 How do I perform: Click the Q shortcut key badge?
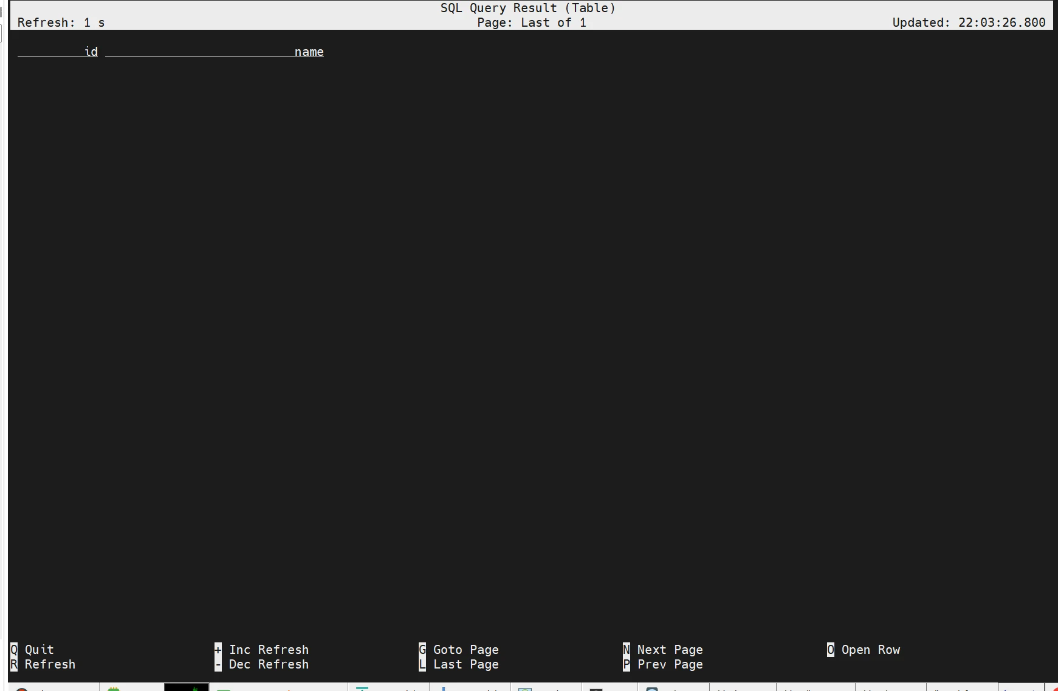point(14,650)
